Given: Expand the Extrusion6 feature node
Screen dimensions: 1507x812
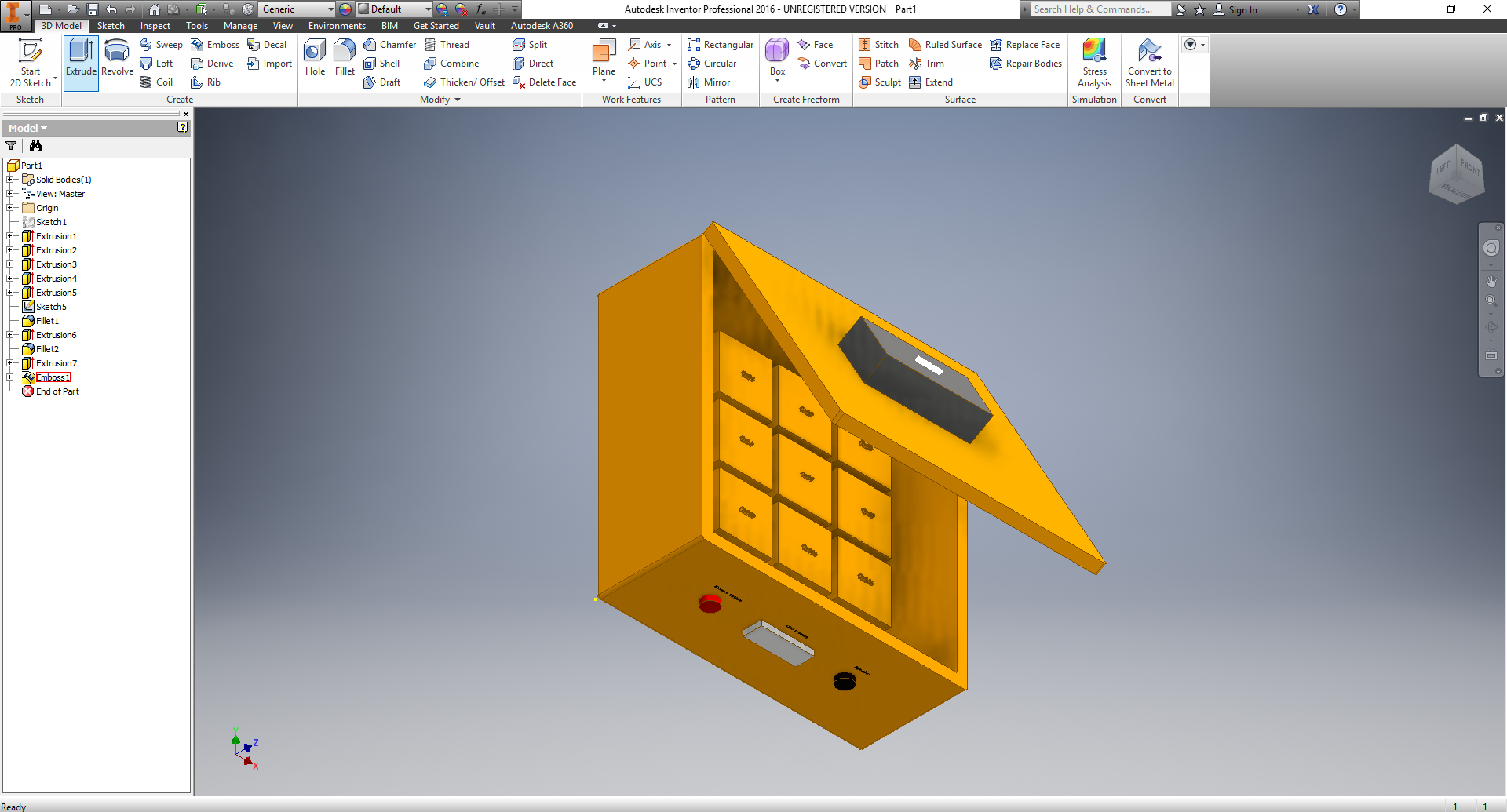Looking at the screenshot, I should [10, 335].
